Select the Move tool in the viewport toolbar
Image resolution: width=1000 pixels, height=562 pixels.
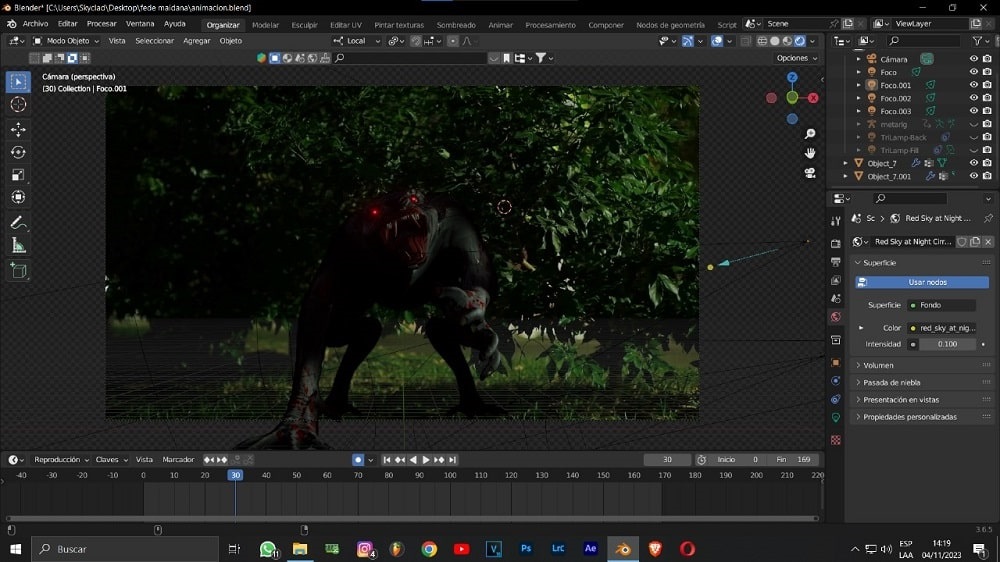(x=18, y=129)
